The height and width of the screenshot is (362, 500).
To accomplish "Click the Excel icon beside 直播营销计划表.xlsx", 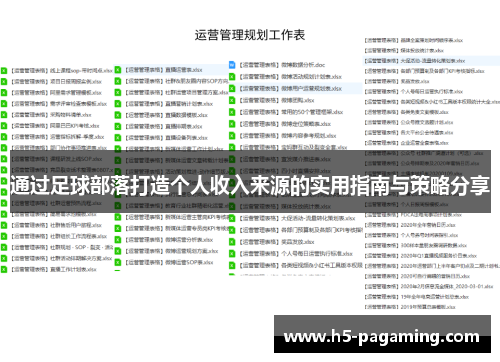I will 118,104.
